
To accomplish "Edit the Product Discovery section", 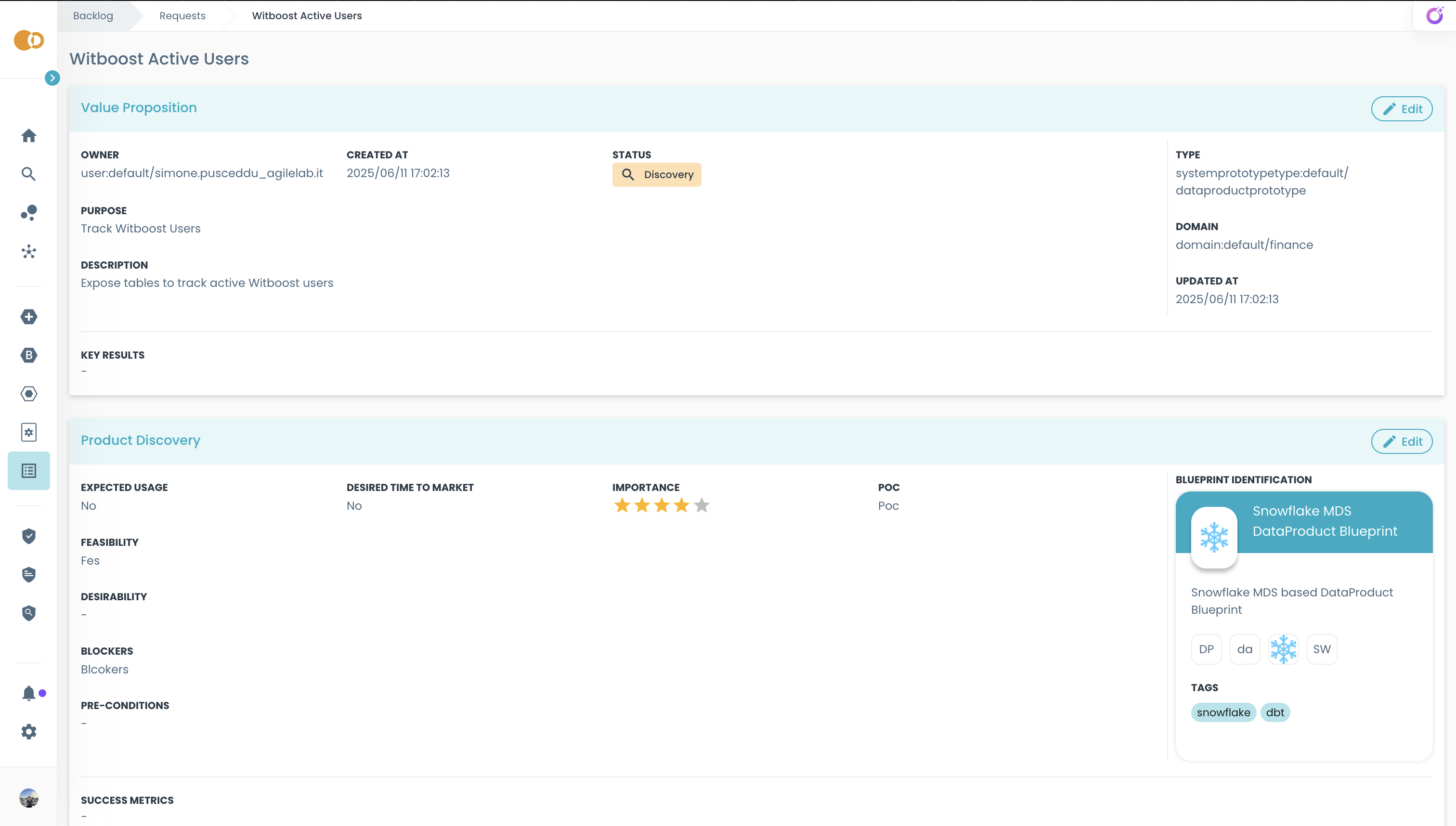I will 1402,441.
